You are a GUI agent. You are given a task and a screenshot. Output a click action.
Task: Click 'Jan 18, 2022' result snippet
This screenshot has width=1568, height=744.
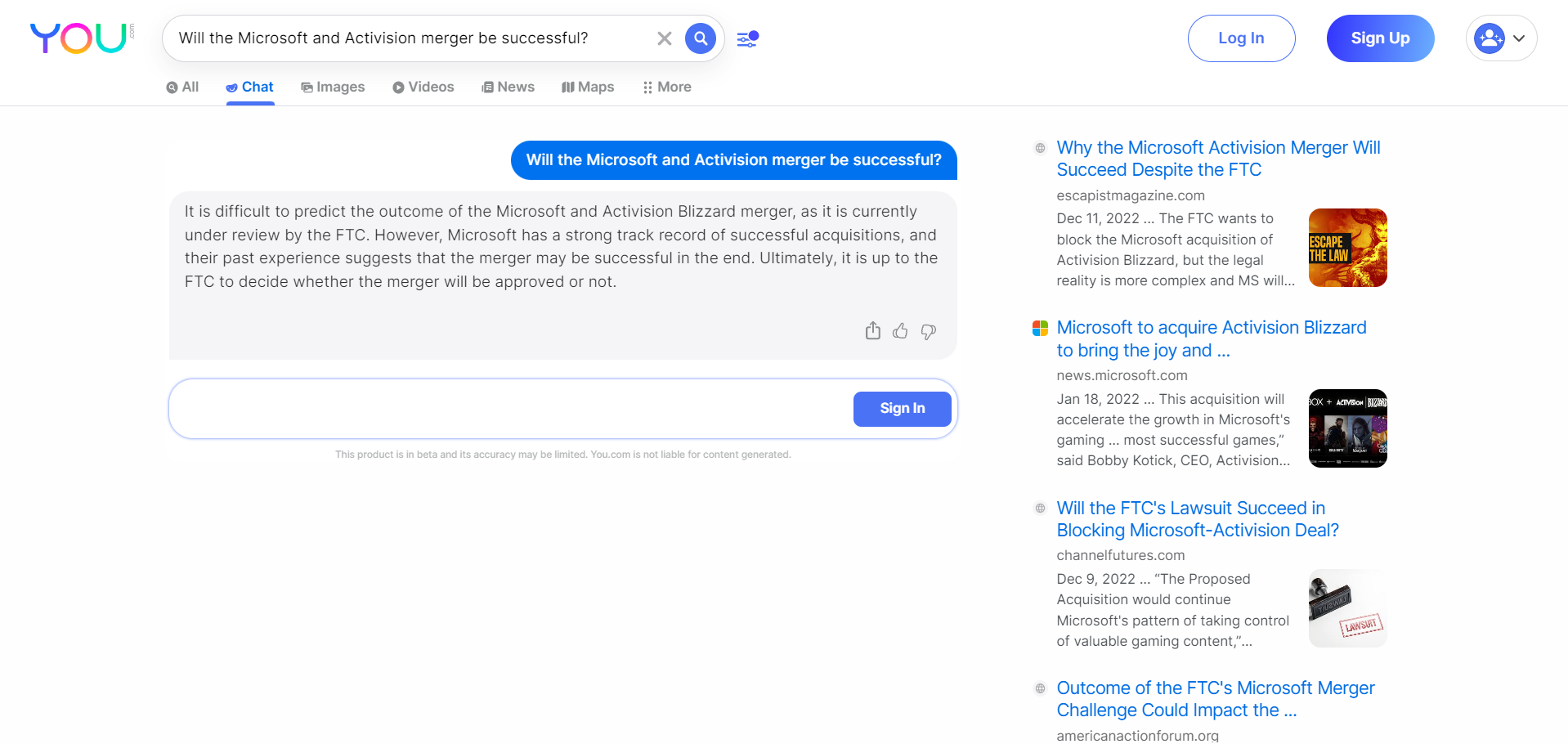point(1174,430)
